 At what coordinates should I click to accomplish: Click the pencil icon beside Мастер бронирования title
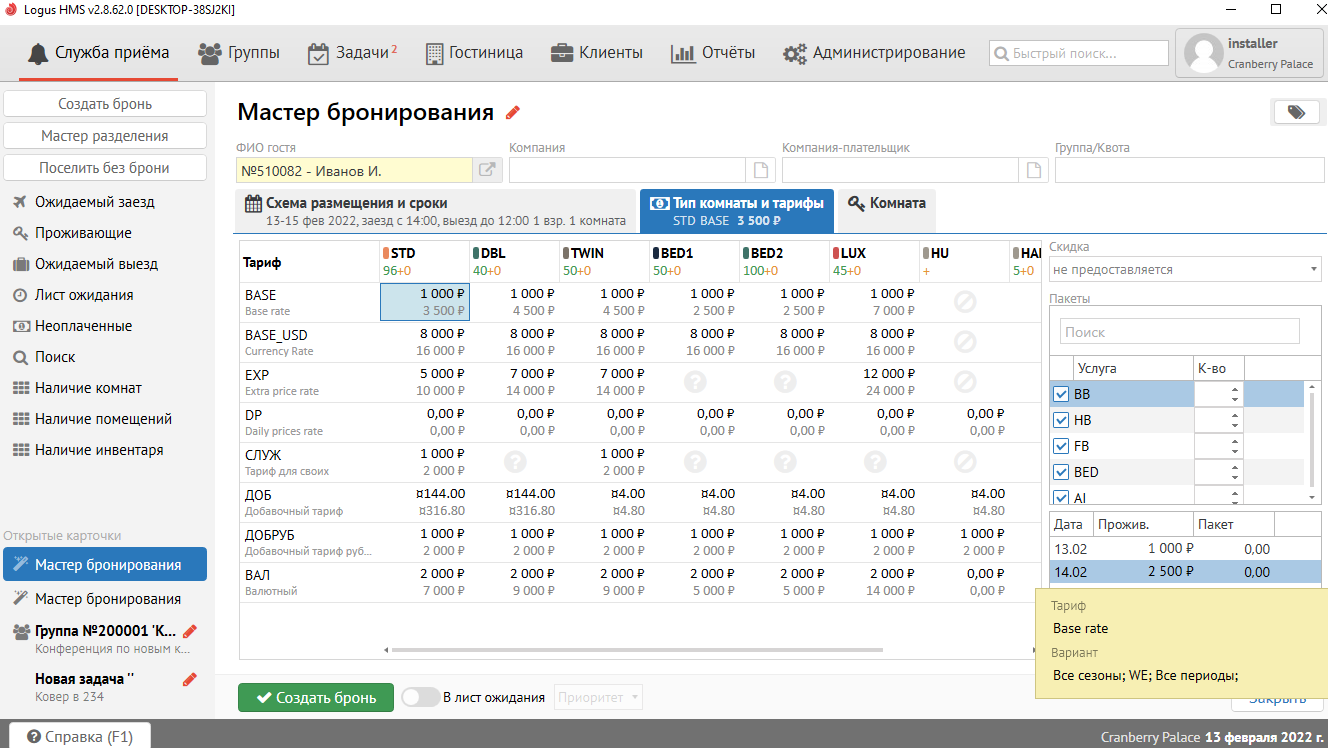pyautogui.click(x=513, y=112)
